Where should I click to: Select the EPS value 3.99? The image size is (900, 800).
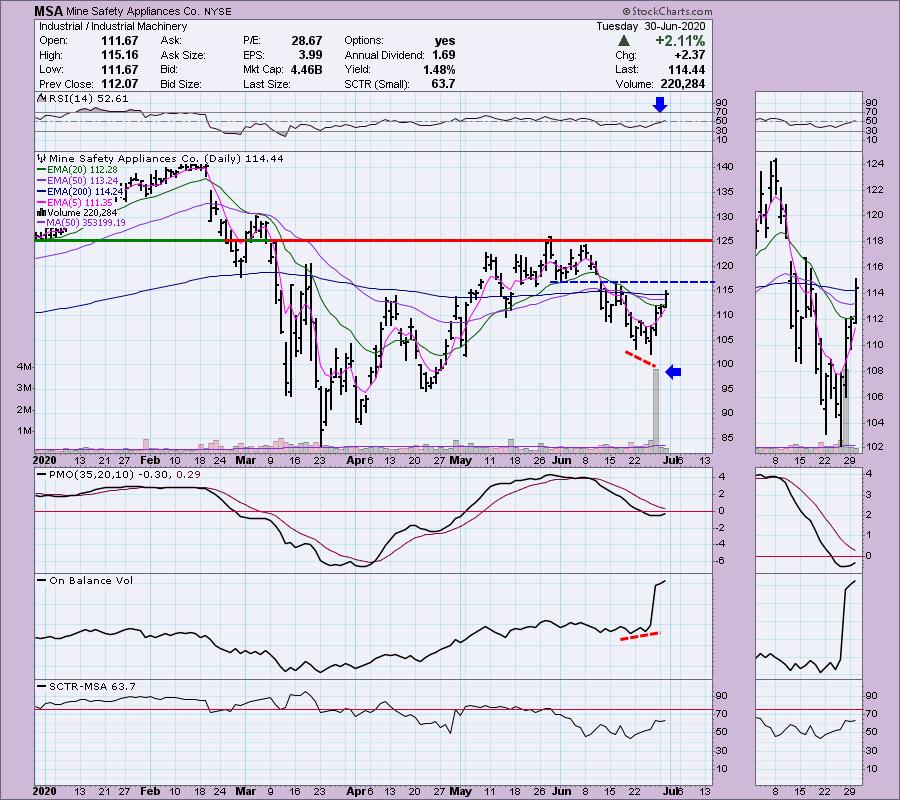coord(311,55)
